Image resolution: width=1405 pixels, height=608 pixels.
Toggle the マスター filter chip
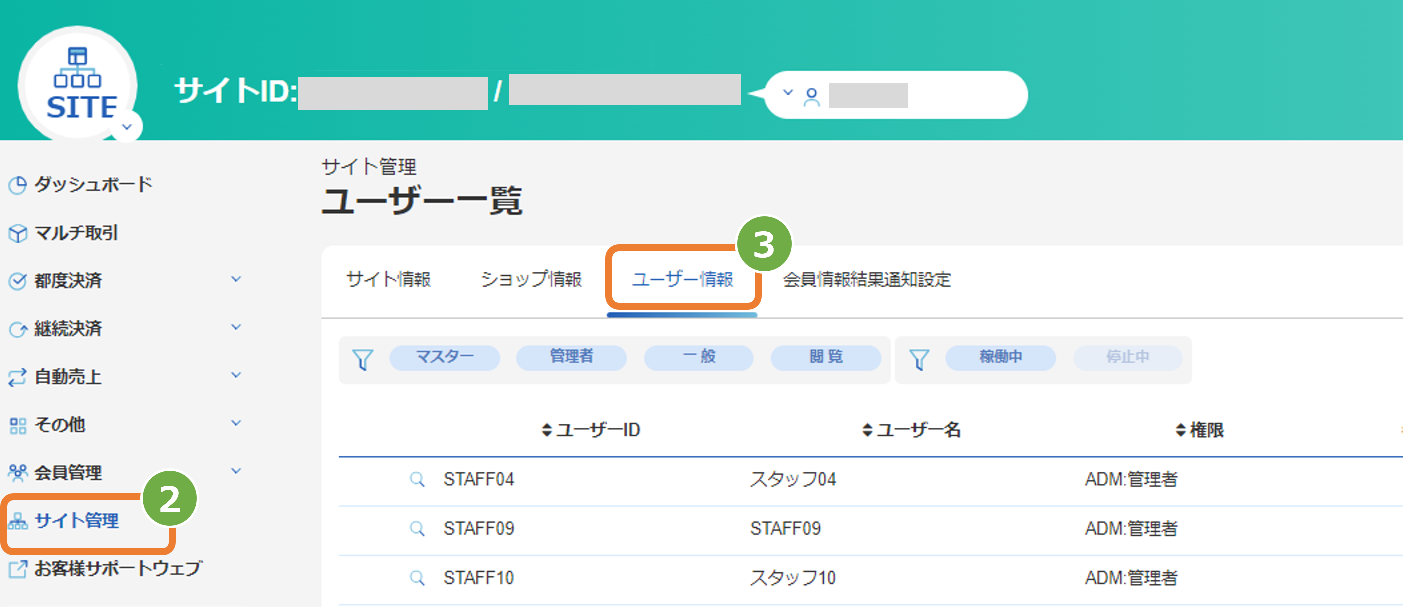click(x=444, y=357)
